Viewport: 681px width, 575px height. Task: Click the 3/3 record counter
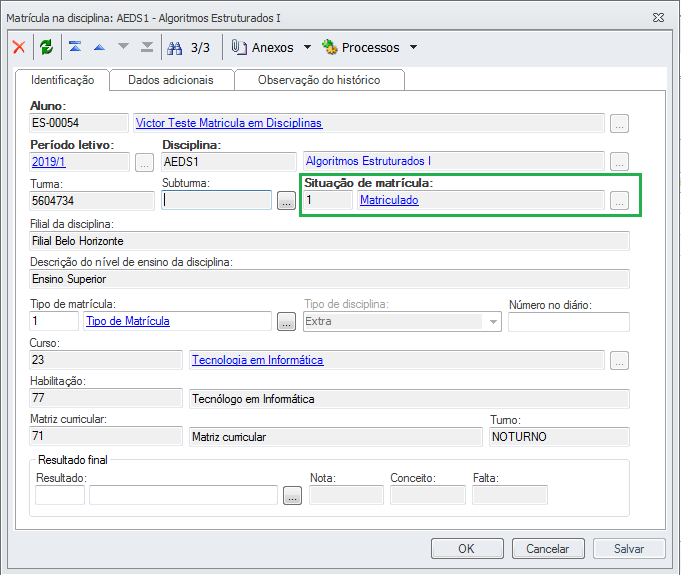click(200, 47)
